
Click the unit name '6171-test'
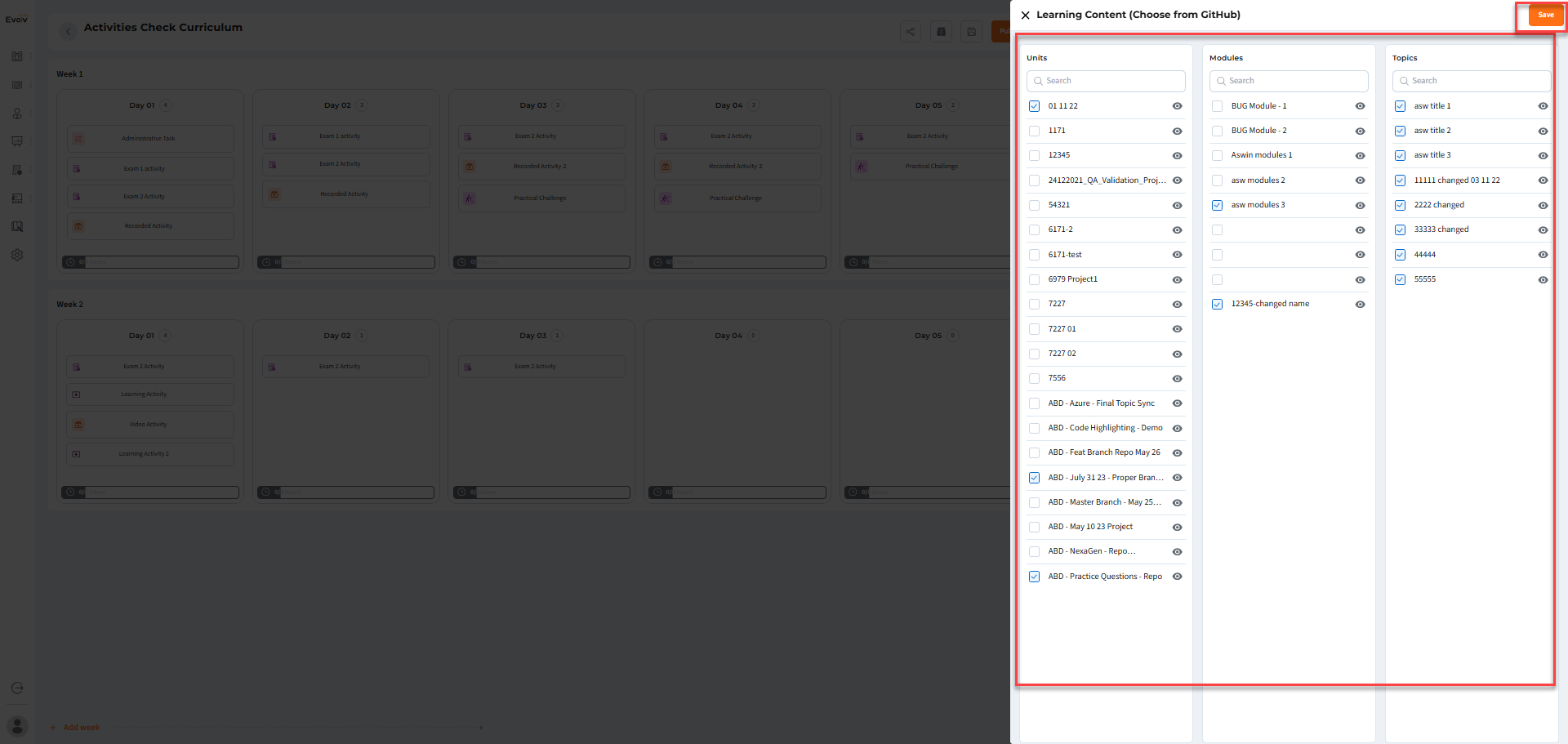pos(1065,255)
